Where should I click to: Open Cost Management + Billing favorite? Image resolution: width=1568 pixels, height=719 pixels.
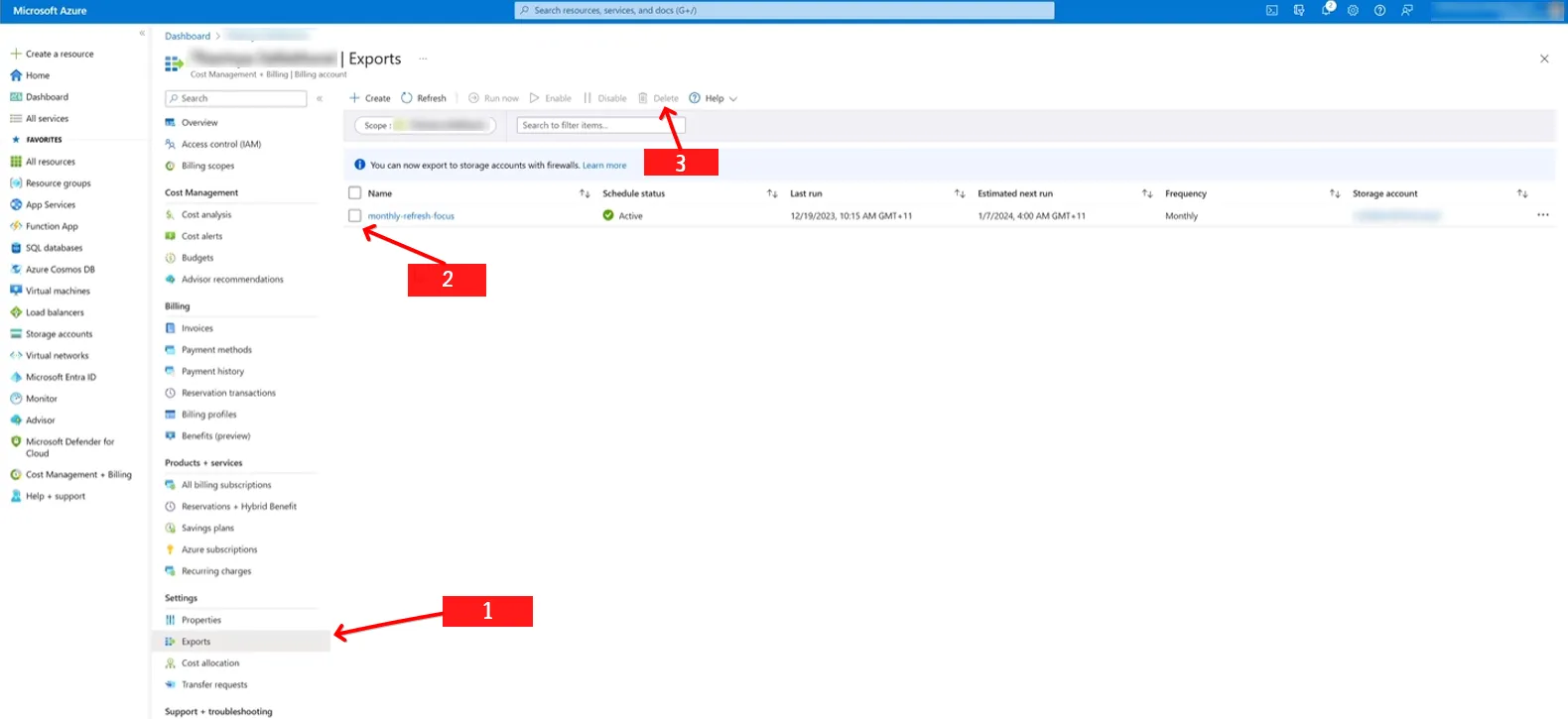point(78,475)
